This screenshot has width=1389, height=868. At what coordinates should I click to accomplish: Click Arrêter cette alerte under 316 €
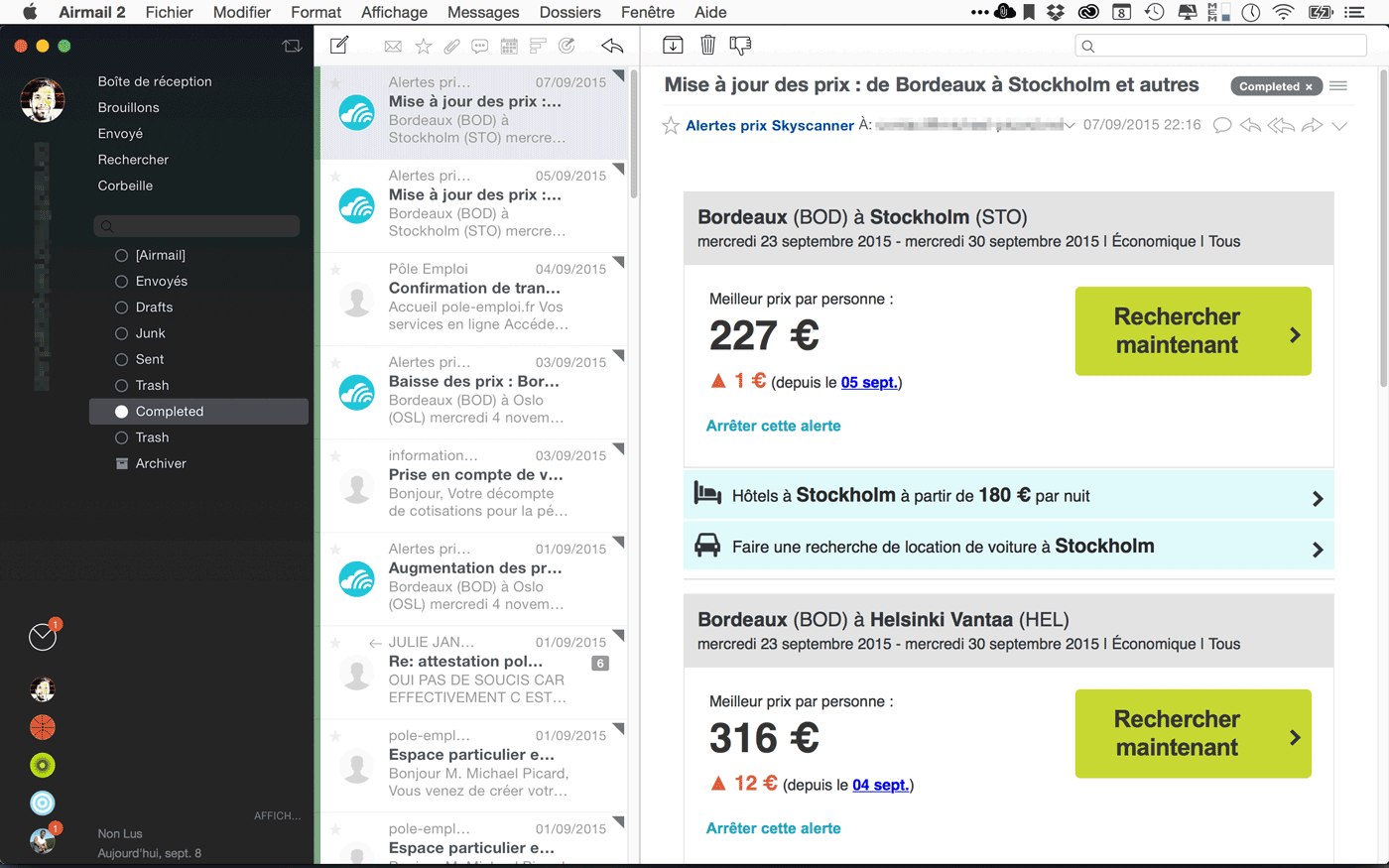(x=773, y=828)
